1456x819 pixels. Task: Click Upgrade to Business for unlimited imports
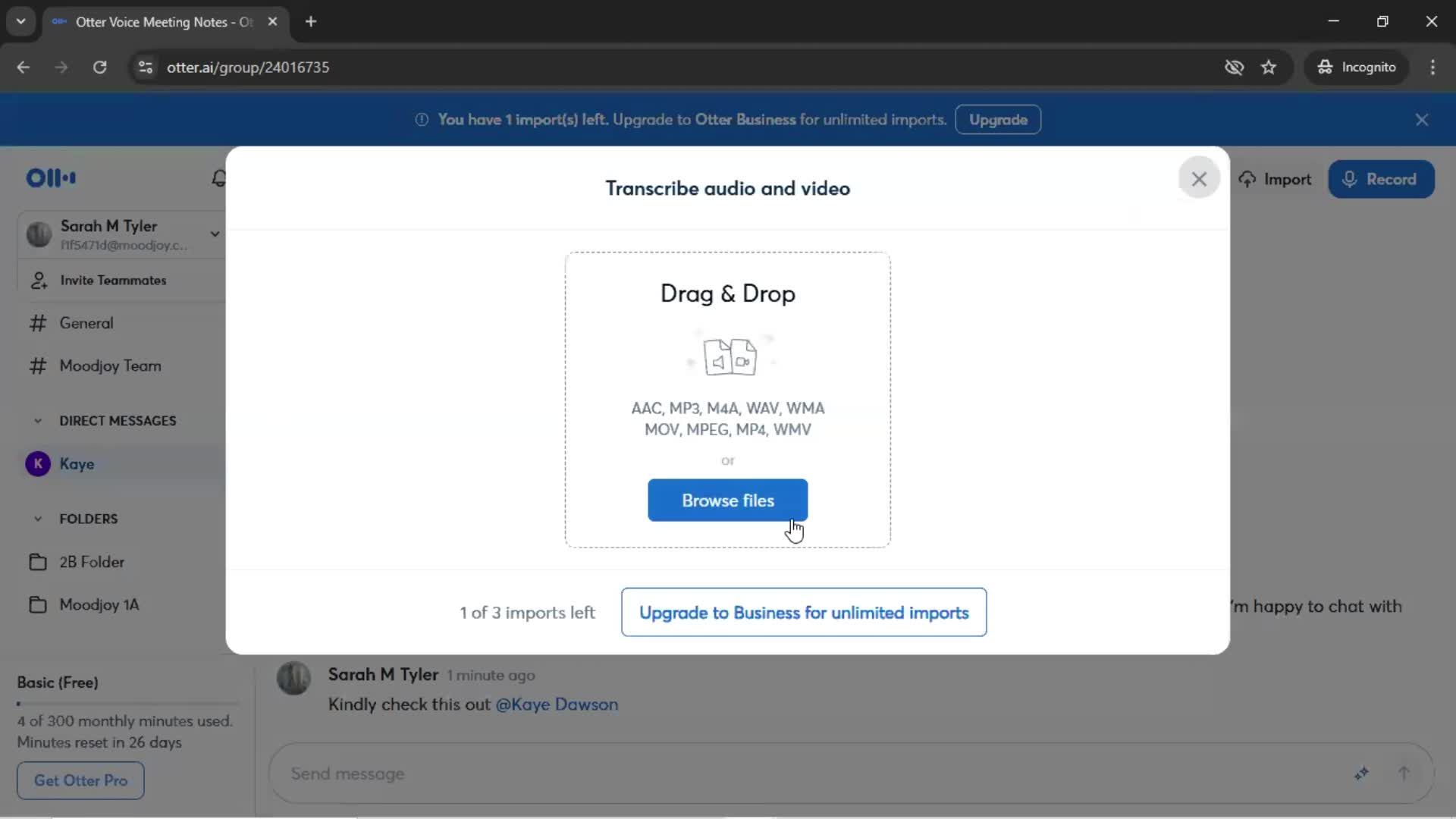(804, 613)
